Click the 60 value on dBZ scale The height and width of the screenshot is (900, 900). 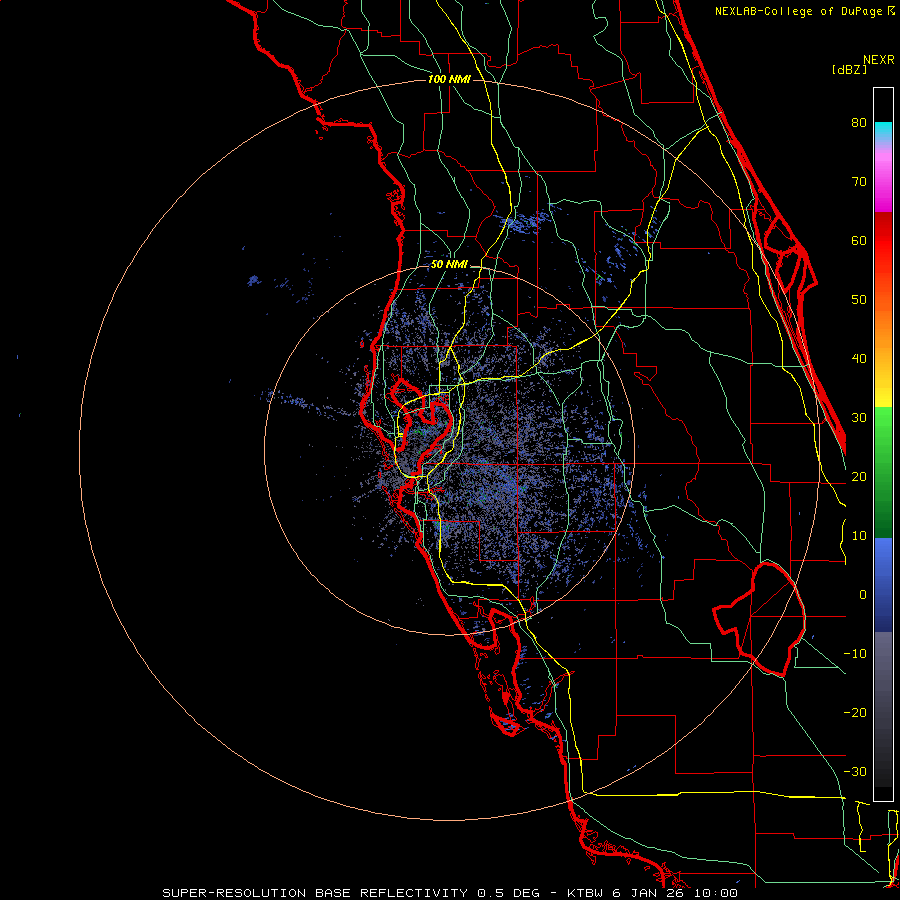coord(859,240)
